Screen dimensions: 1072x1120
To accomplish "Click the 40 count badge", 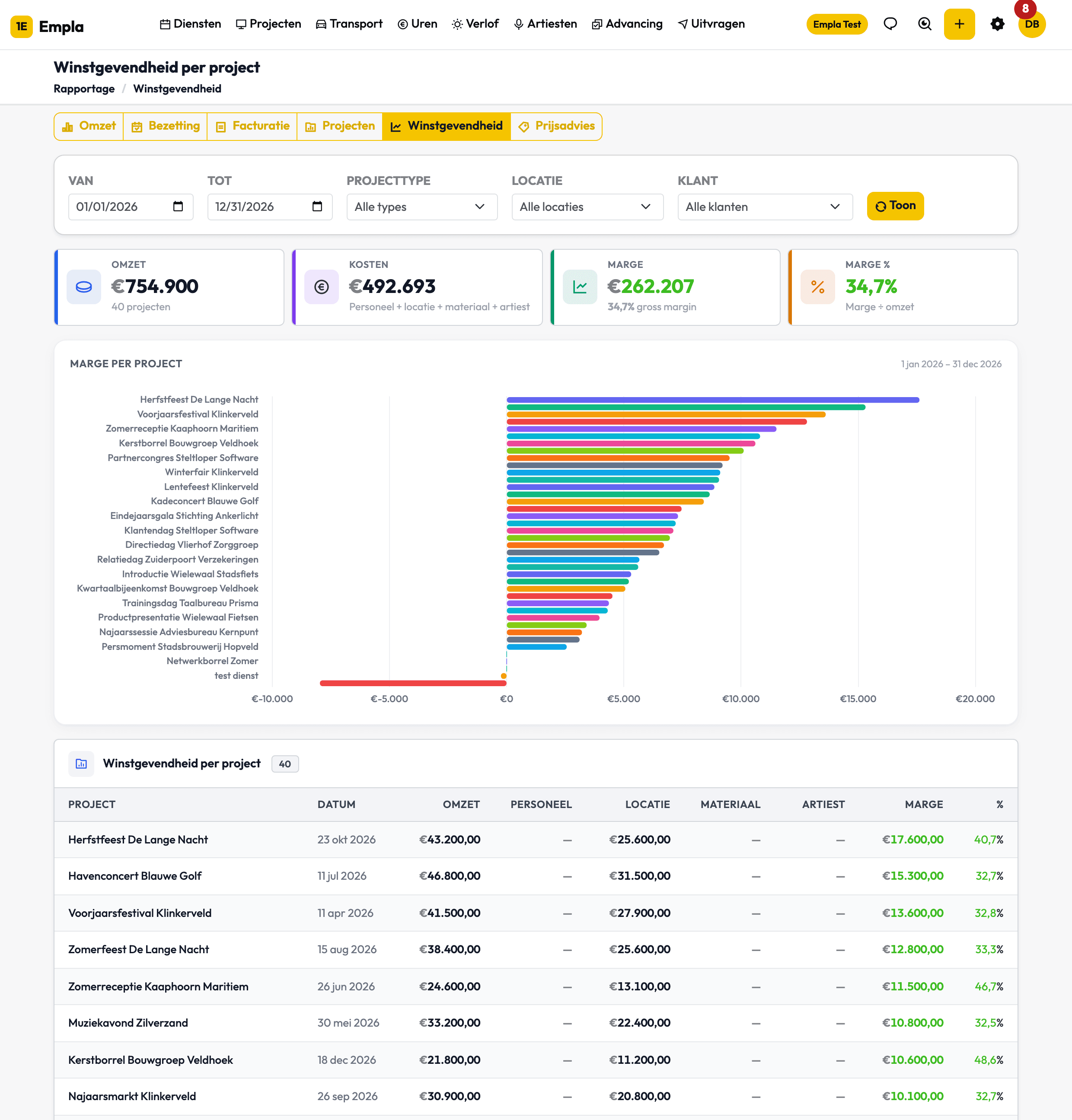I will pos(284,764).
